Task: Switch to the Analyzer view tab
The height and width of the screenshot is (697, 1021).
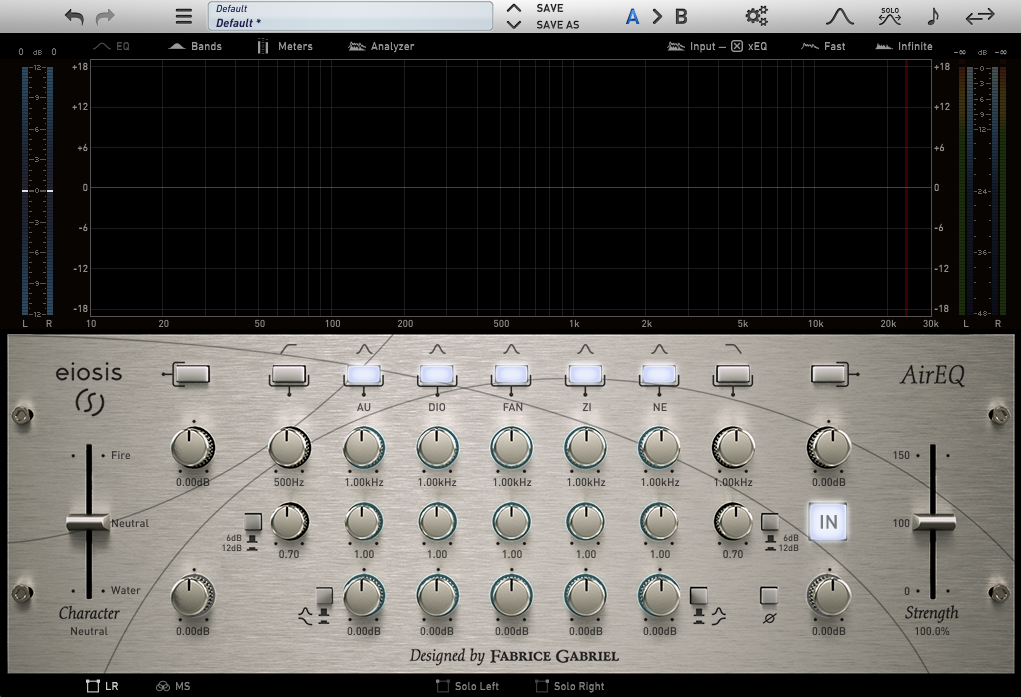Action: click(381, 46)
